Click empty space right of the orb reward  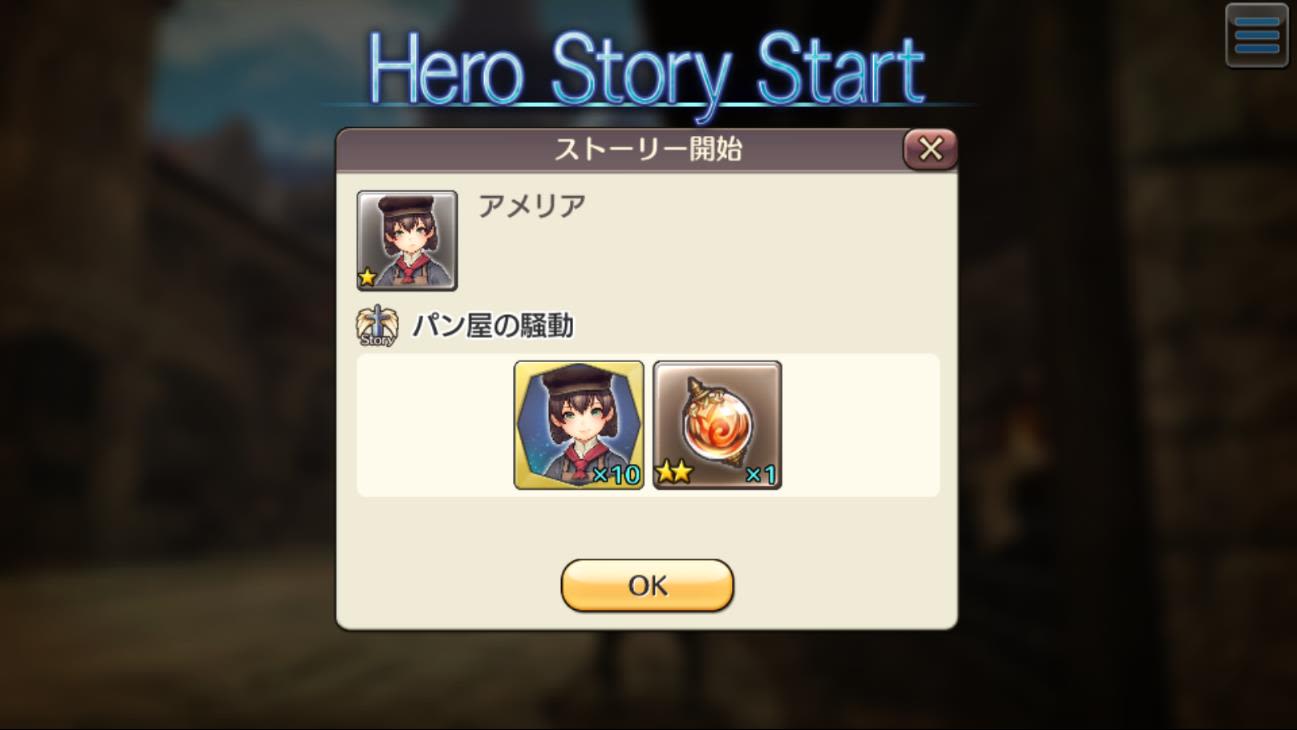pos(860,425)
